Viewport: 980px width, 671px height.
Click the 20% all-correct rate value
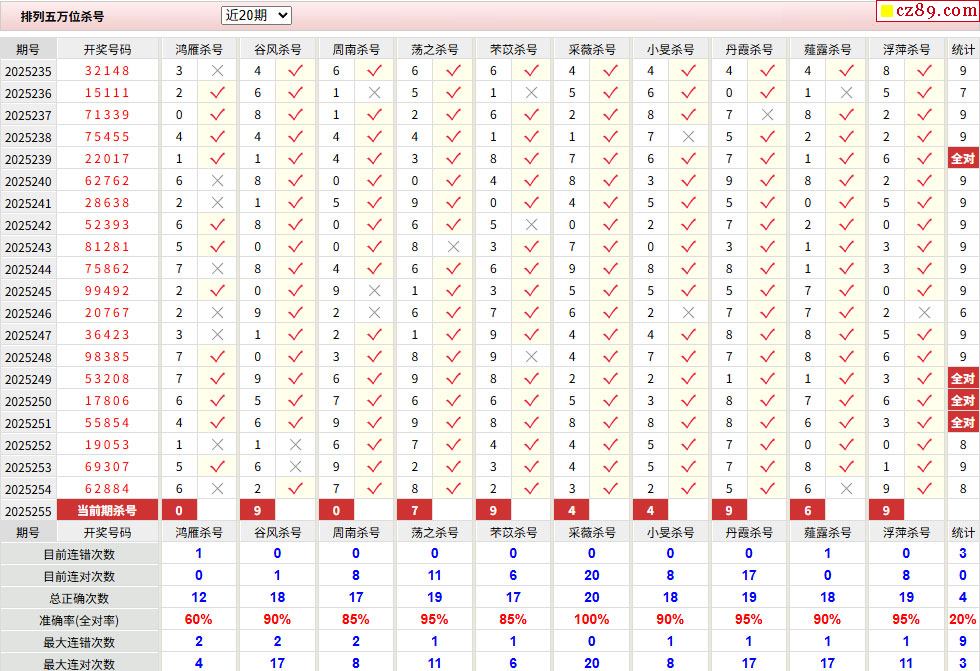[x=962, y=619]
